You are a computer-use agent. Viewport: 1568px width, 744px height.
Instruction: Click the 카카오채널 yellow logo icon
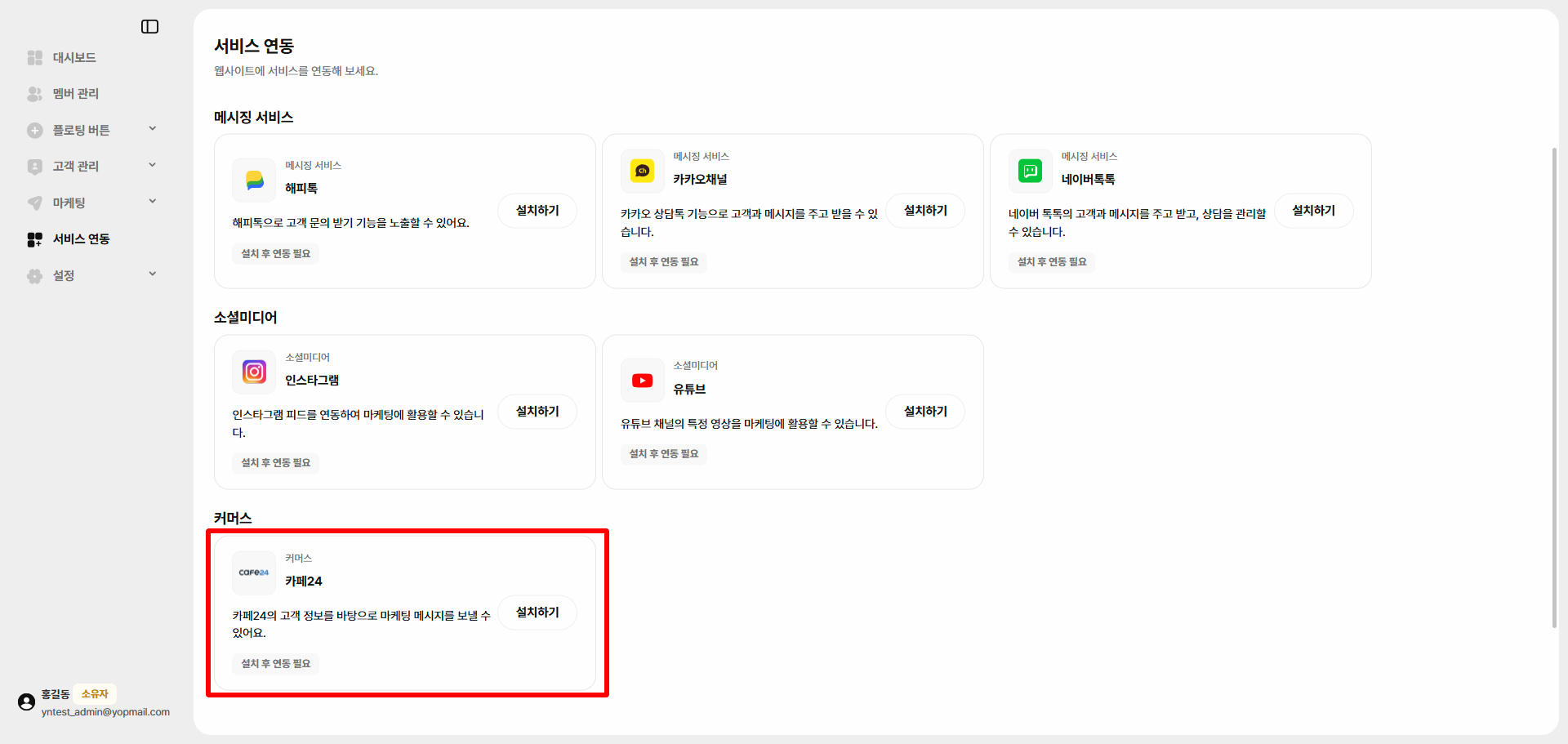[642, 171]
